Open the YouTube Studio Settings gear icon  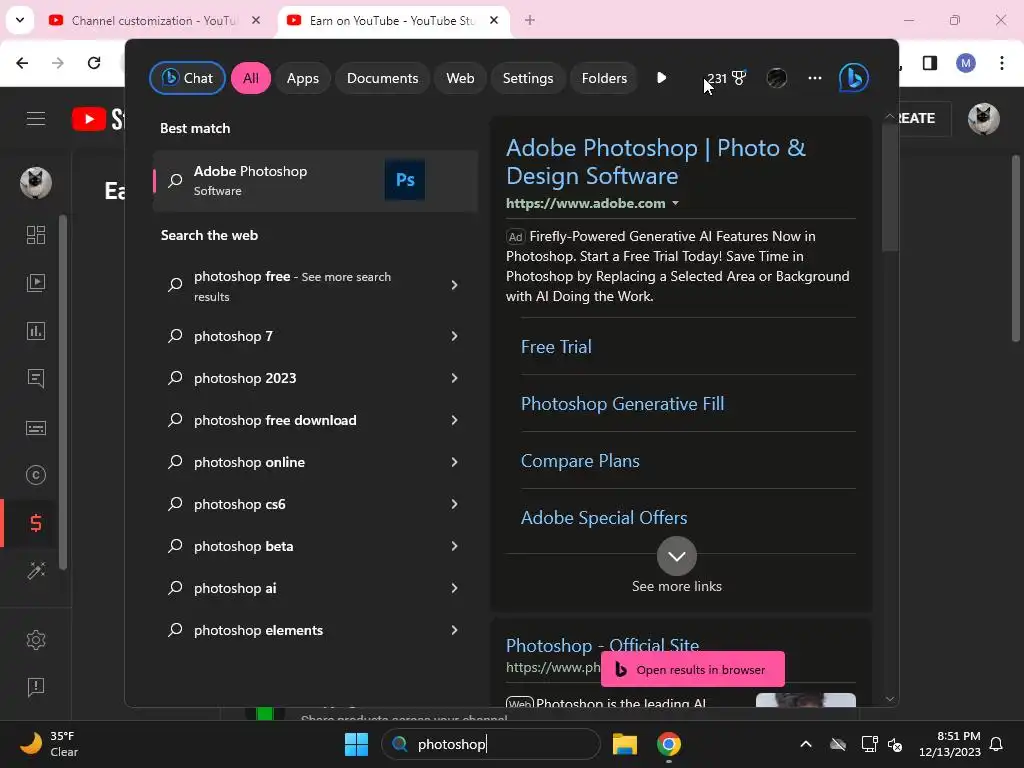click(36, 640)
